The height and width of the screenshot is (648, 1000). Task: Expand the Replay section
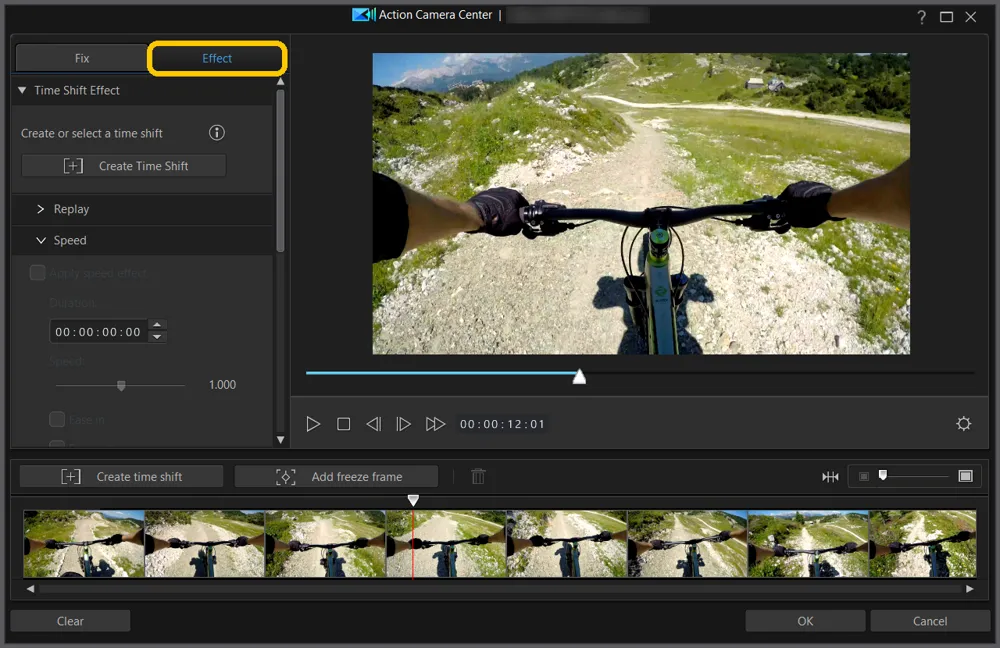pos(41,209)
